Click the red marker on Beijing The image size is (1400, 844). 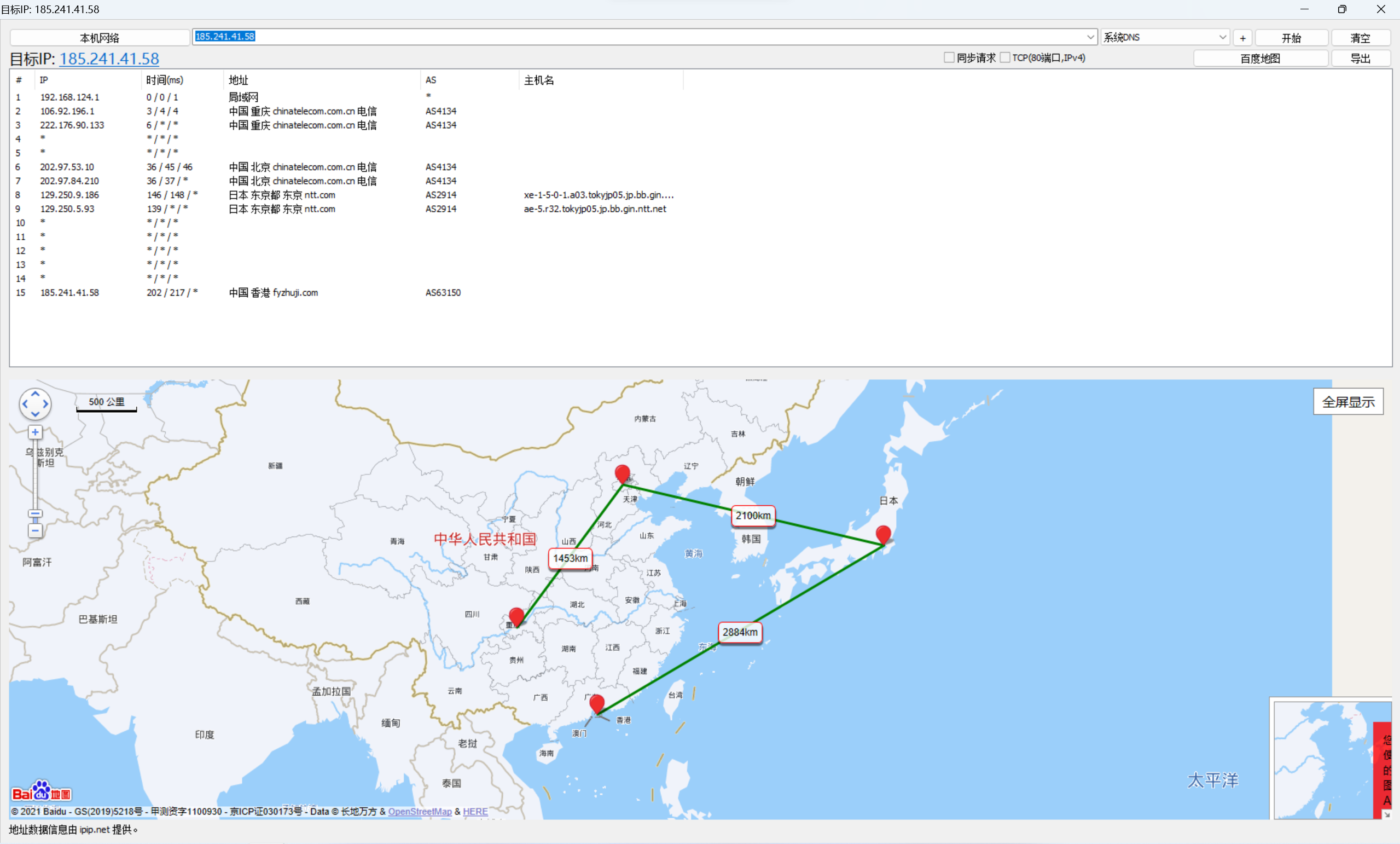point(622,473)
